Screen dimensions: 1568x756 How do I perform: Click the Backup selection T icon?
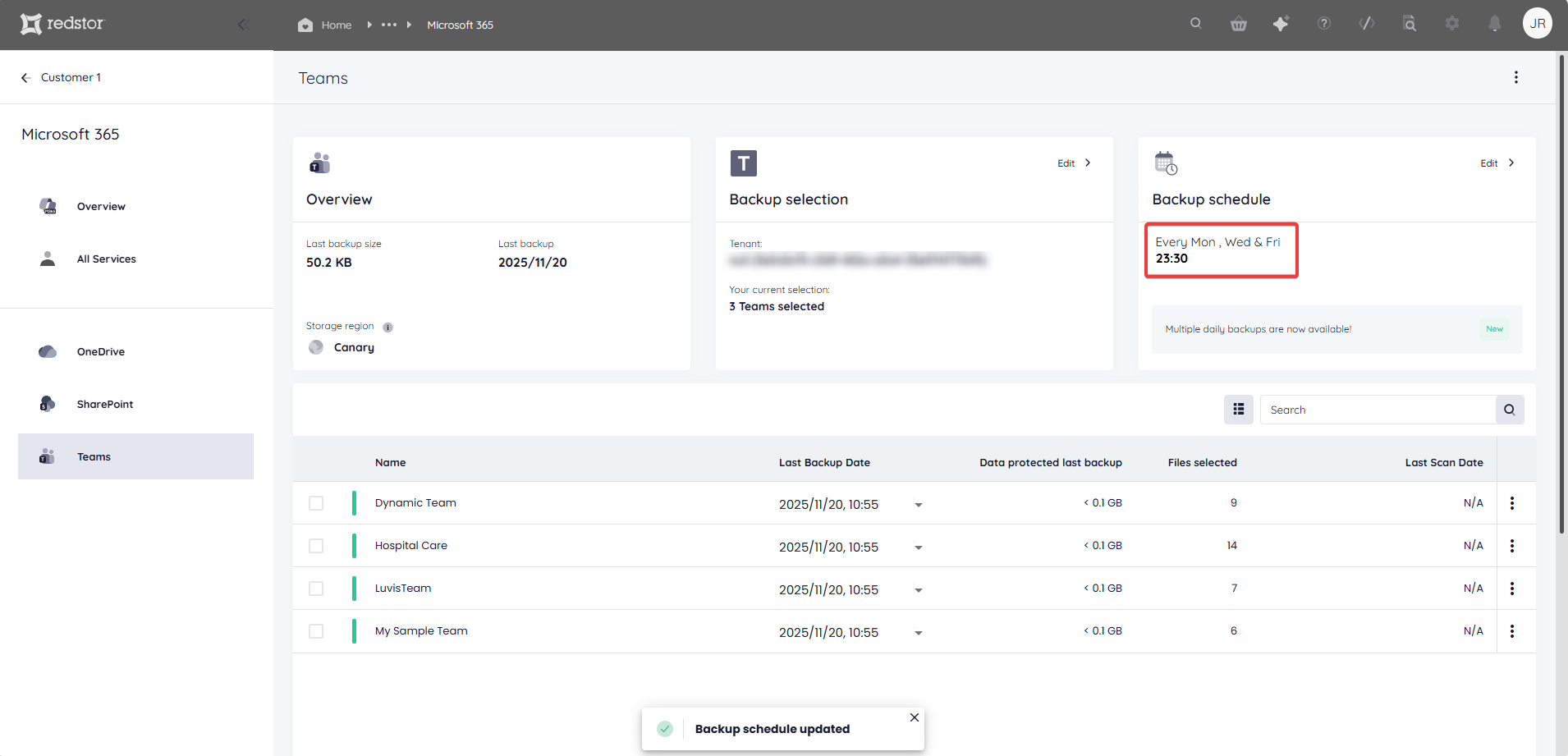pyautogui.click(x=744, y=163)
